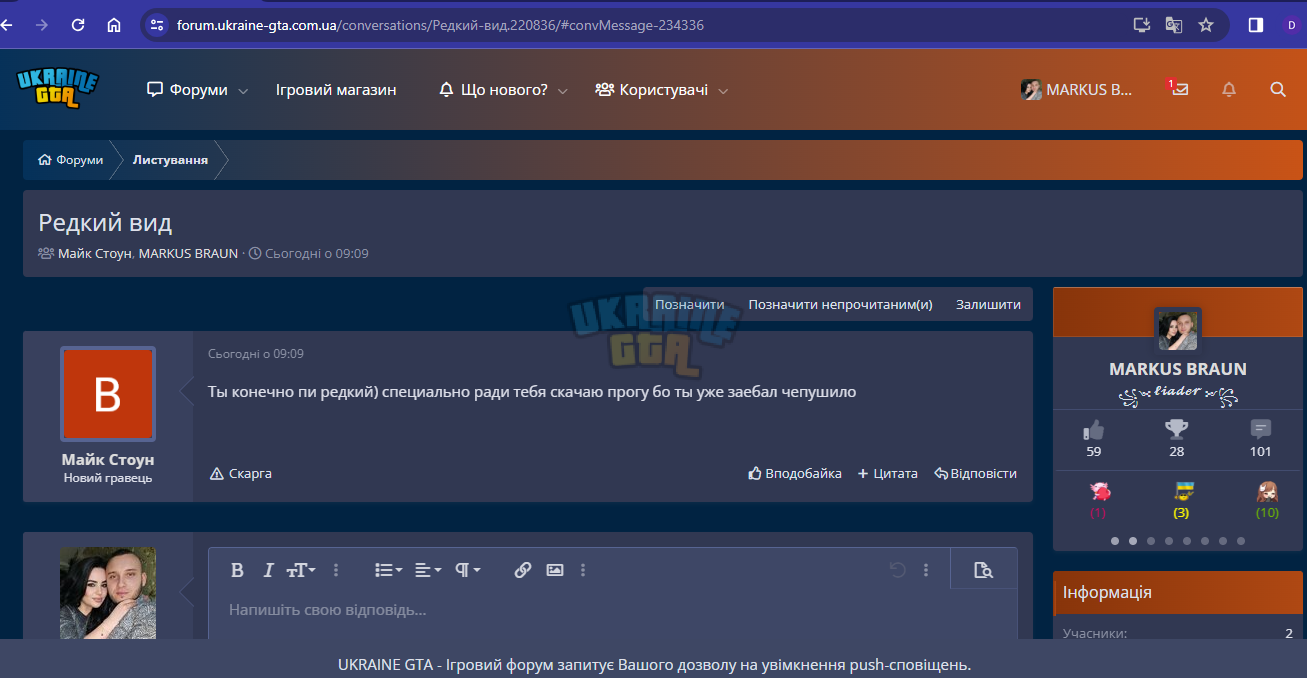The width and height of the screenshot is (1307, 678).
Task: Go to browser home page
Action: (x=114, y=25)
